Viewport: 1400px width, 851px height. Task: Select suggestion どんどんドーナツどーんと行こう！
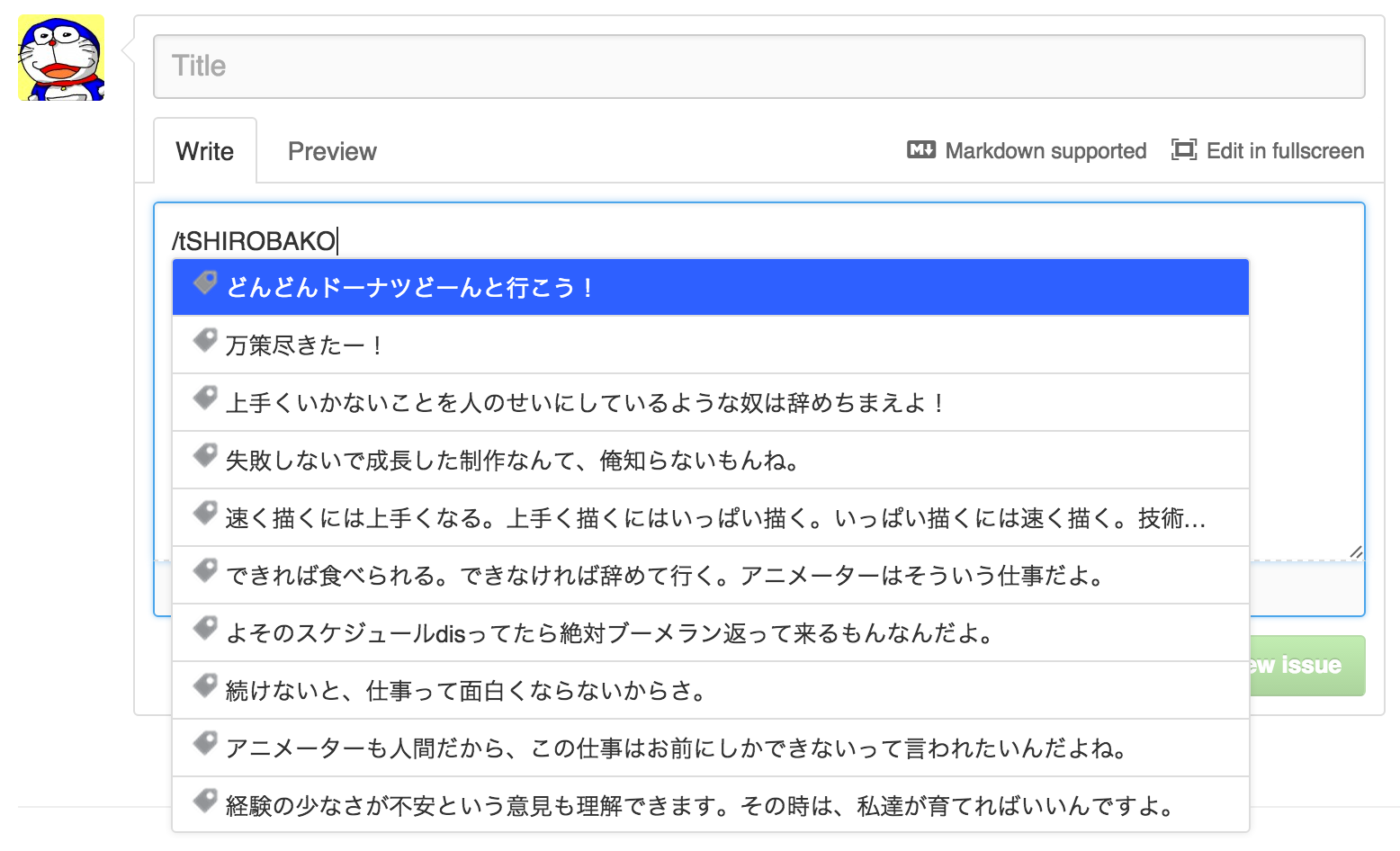point(711,287)
